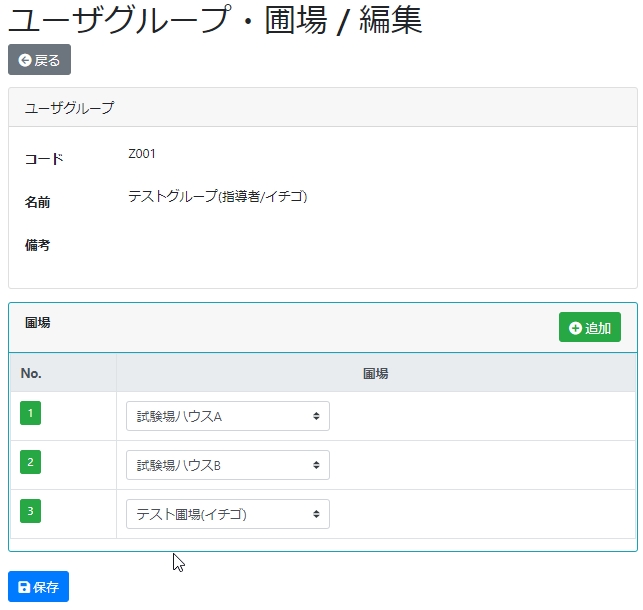The image size is (643, 610).
Task: Click the green number 3 badge
Action: coord(30,511)
